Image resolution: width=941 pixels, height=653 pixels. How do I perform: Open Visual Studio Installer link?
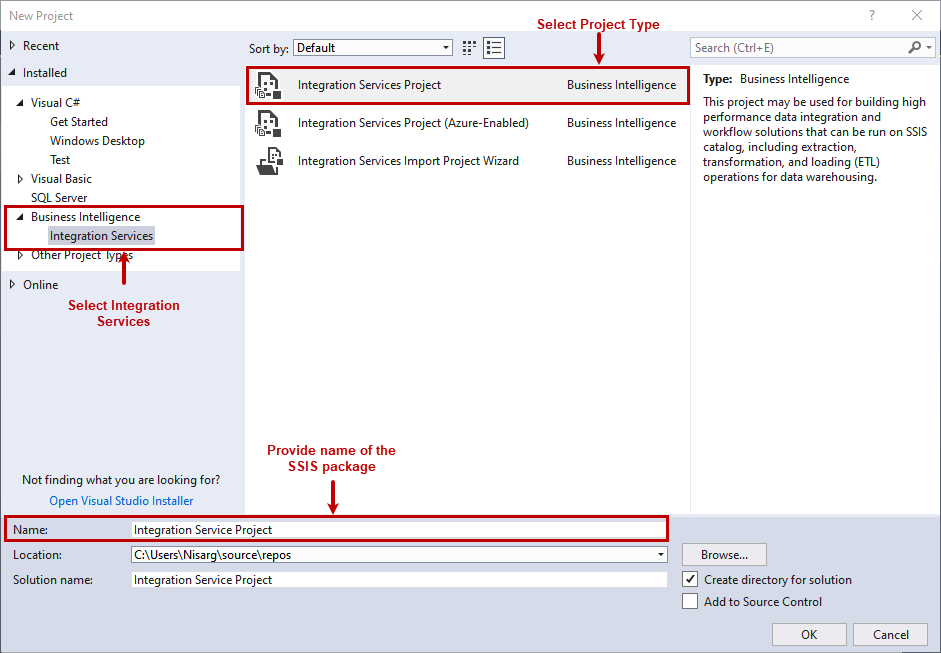pyautogui.click(x=121, y=501)
